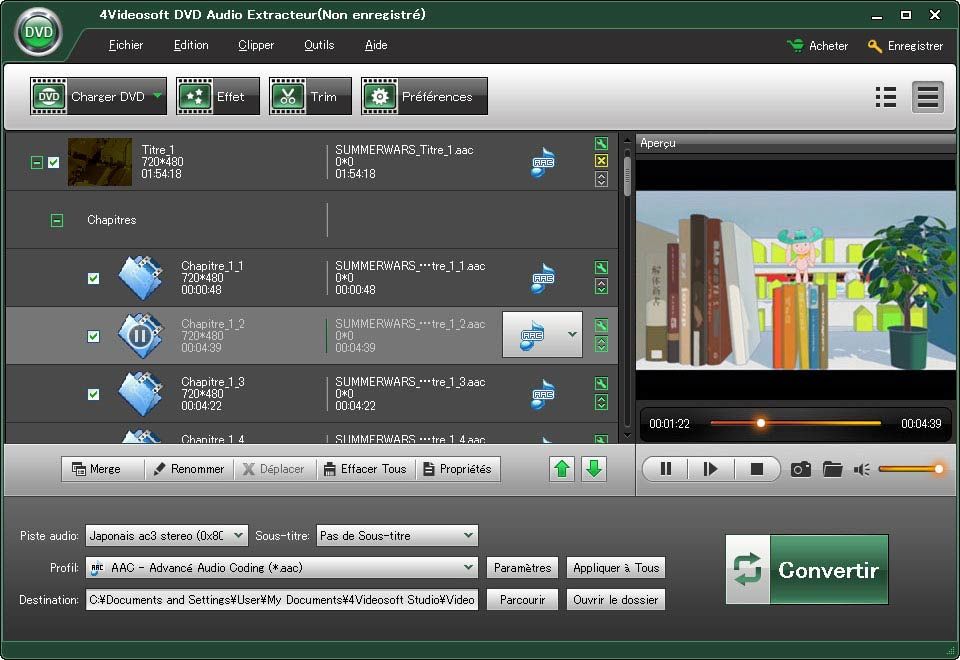The width and height of the screenshot is (960, 660).
Task: Click AAC format icon for Titre_1
Action: point(542,162)
